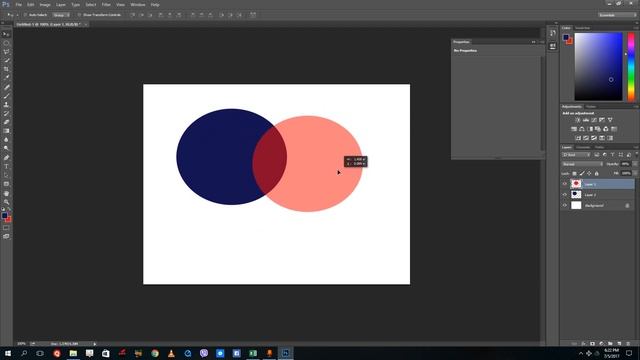
Task: Click Auto-Align Layers in options bar
Action: [x=253, y=15]
